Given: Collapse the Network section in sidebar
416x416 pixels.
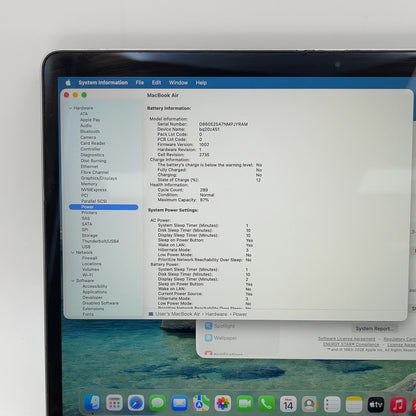Looking at the screenshot, I should click(x=72, y=253).
